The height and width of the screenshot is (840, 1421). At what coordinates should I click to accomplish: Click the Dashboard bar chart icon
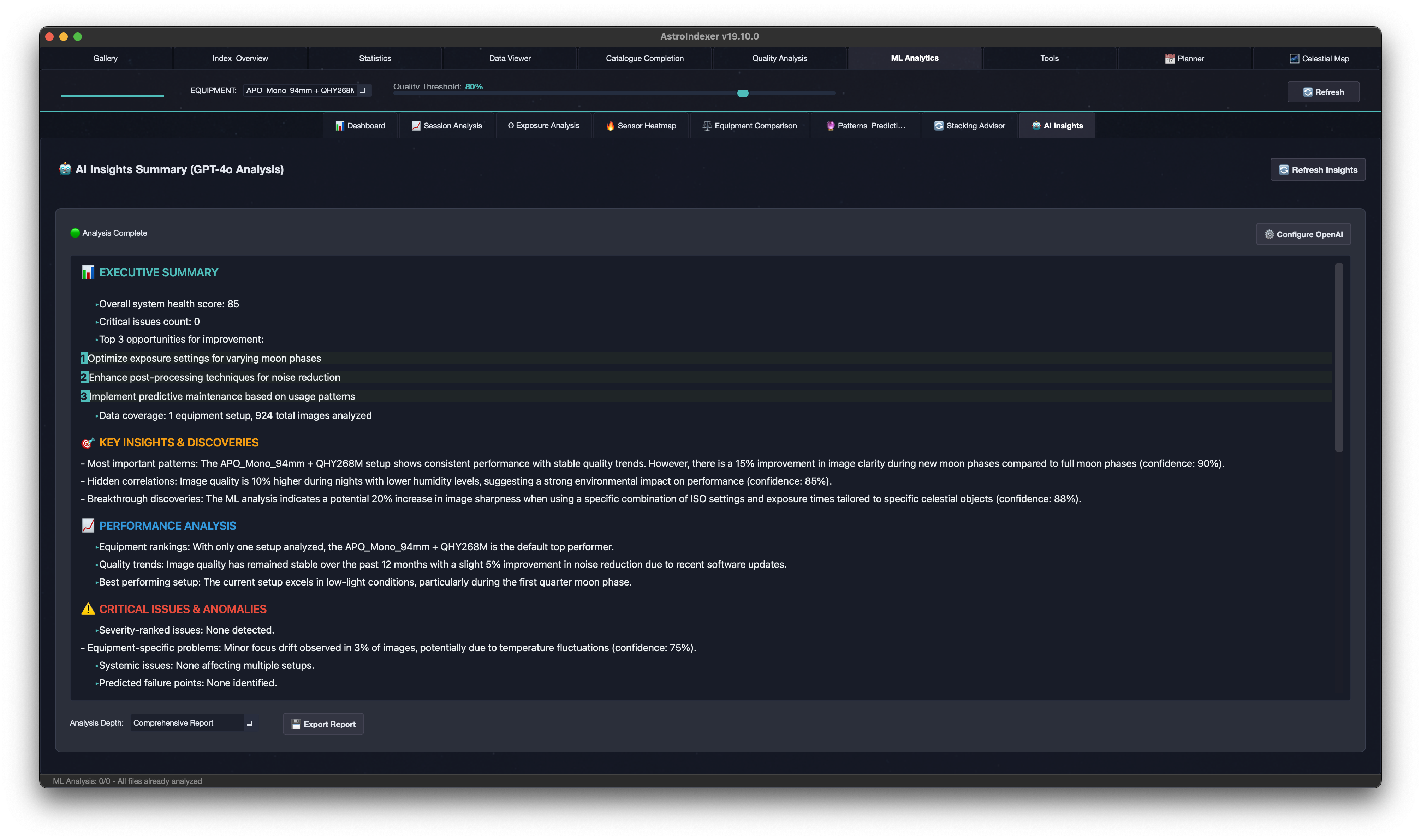pos(339,126)
